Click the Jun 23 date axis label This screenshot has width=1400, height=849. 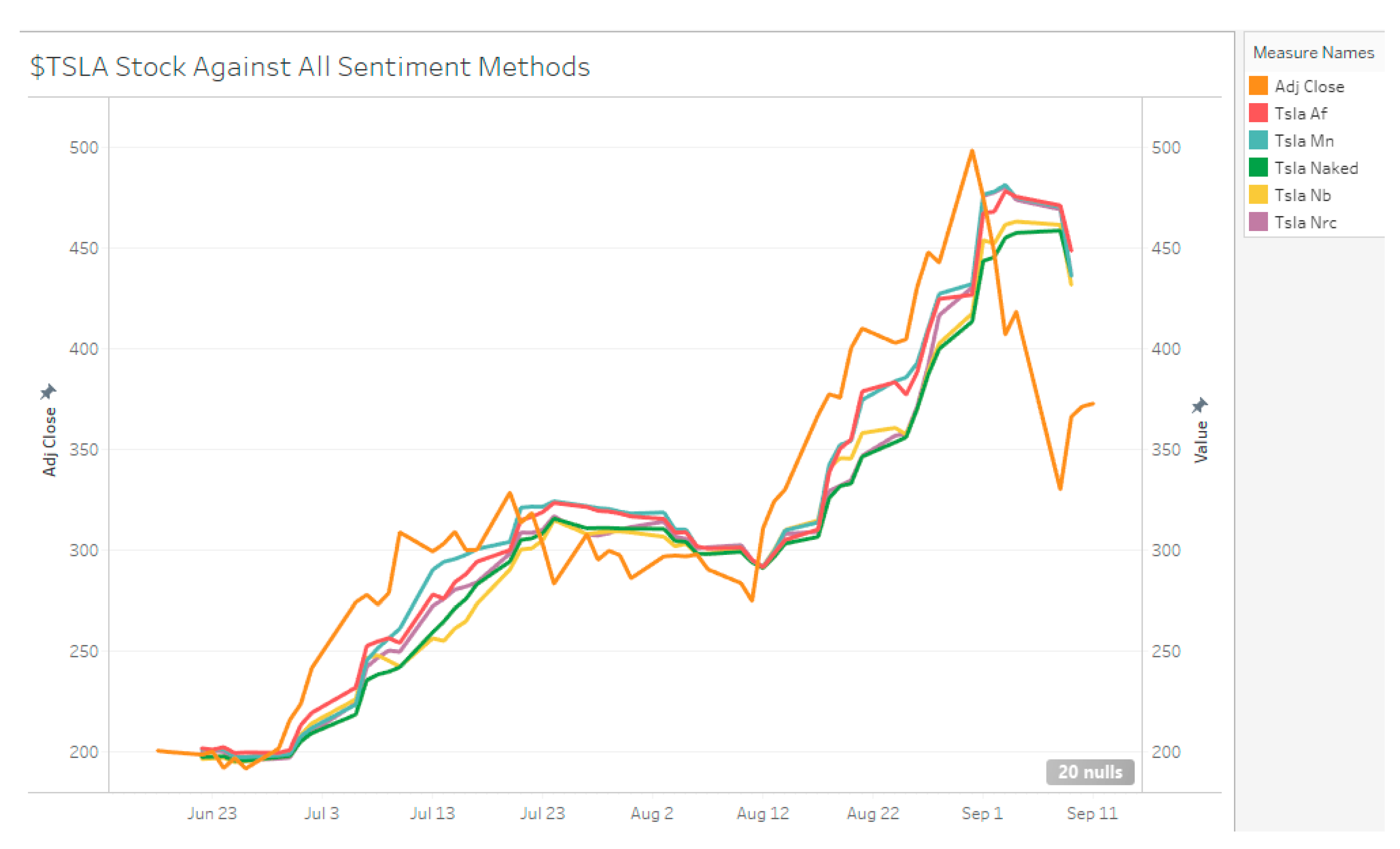[x=212, y=813]
